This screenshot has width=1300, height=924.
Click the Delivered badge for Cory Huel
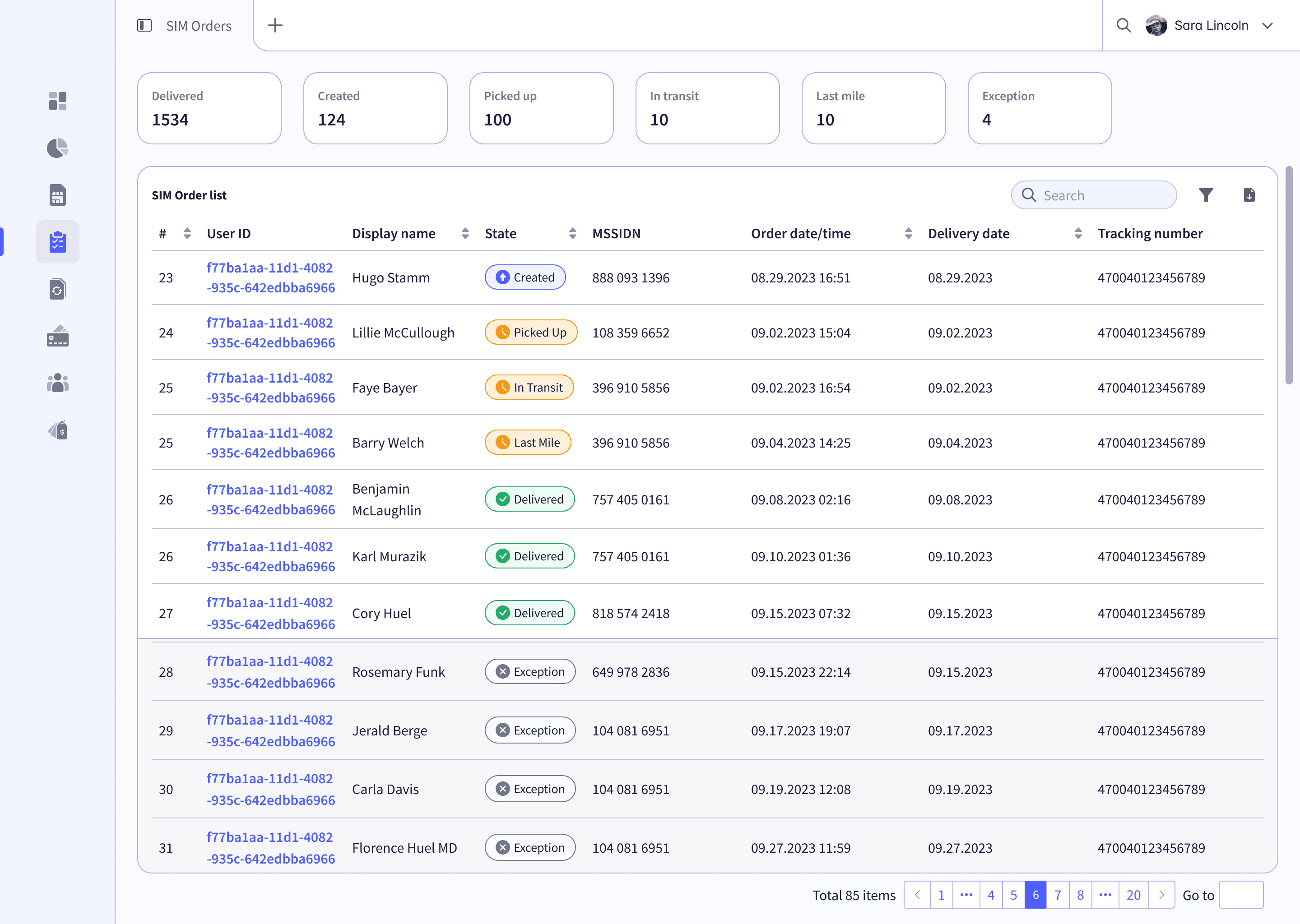click(x=530, y=613)
